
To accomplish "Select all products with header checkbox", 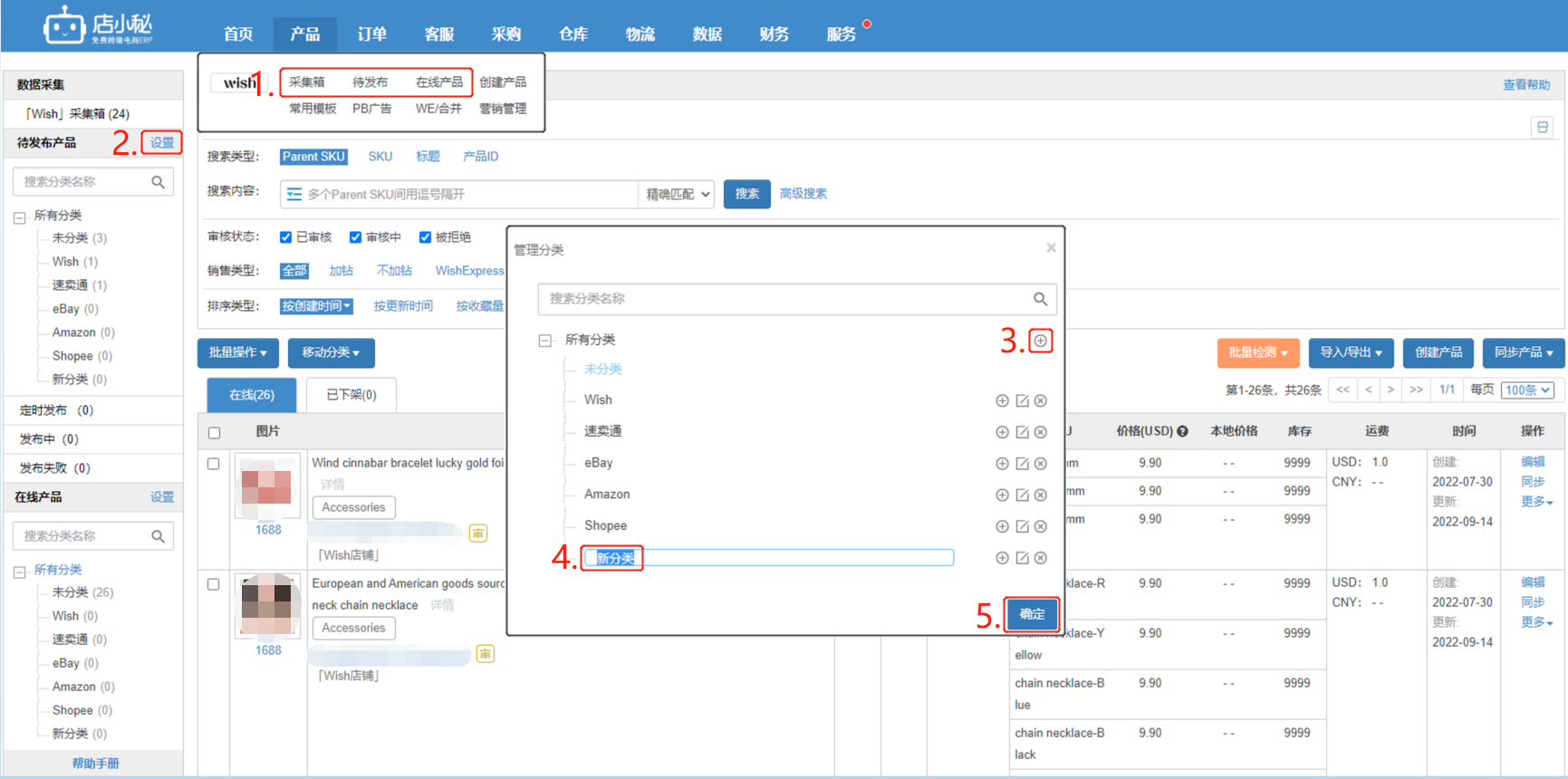I will click(214, 433).
